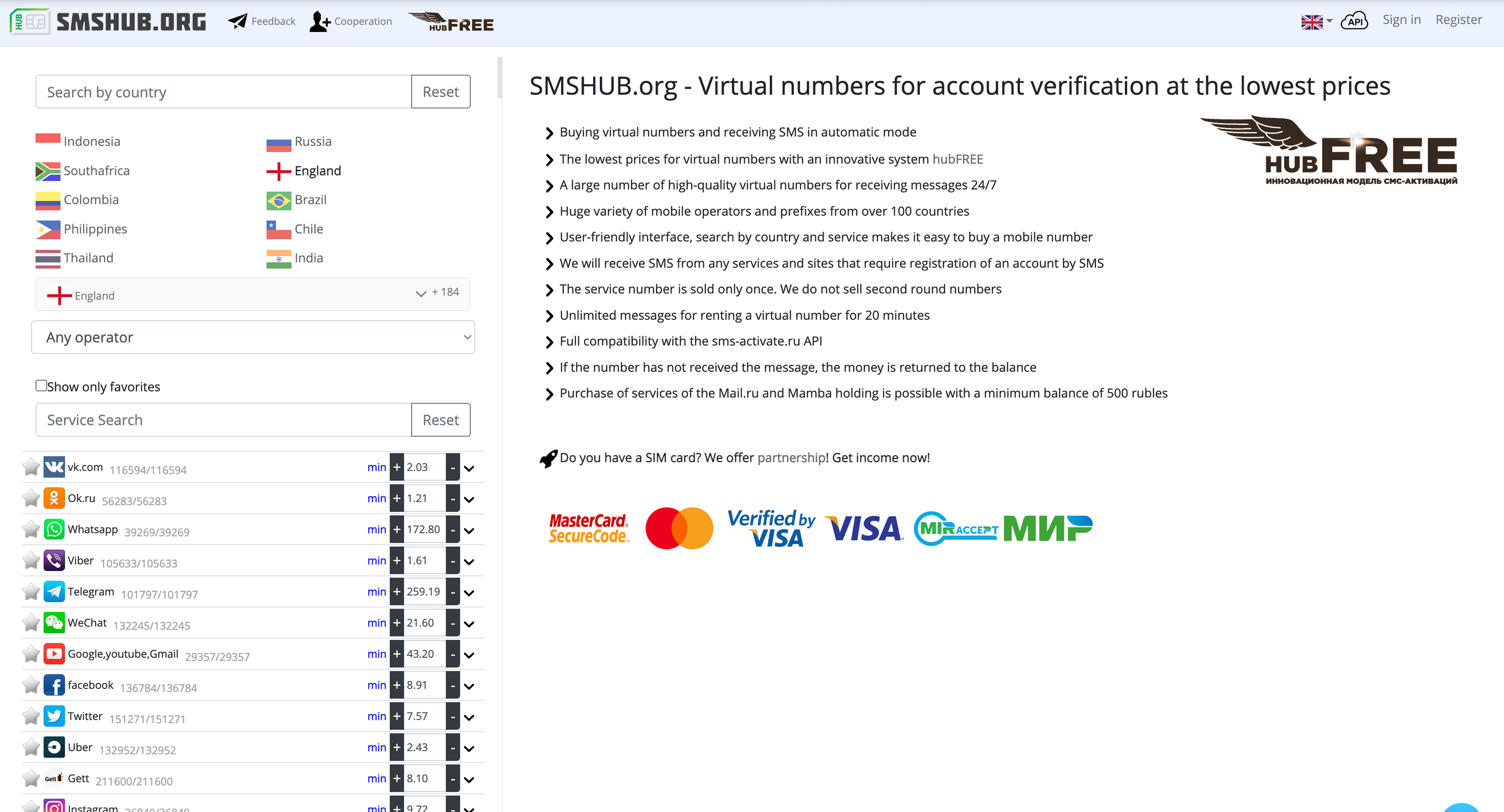Click the Feedback paper plane icon
Viewport: 1504px width, 812px height.
click(238, 21)
